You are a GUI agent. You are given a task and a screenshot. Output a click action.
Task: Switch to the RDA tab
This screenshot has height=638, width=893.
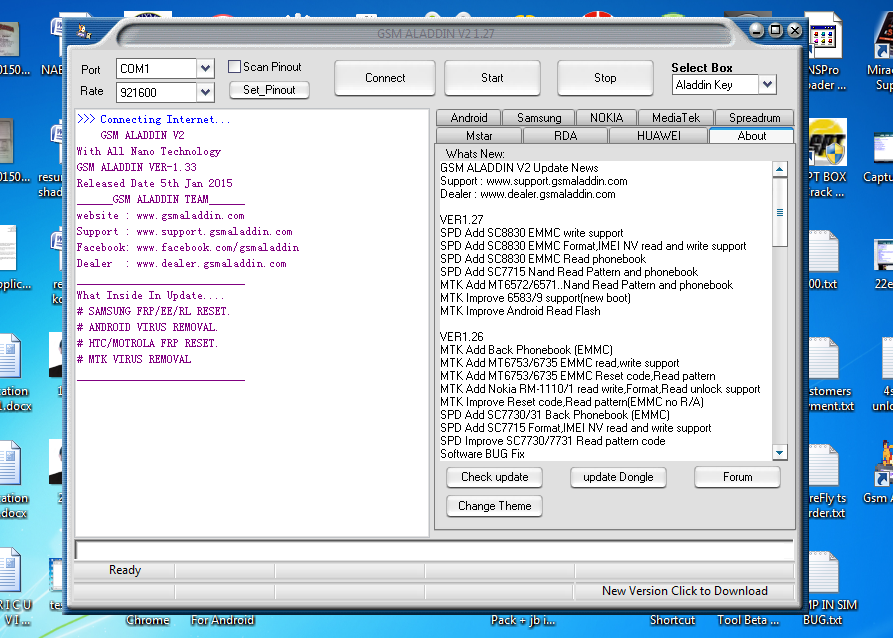click(x=566, y=136)
